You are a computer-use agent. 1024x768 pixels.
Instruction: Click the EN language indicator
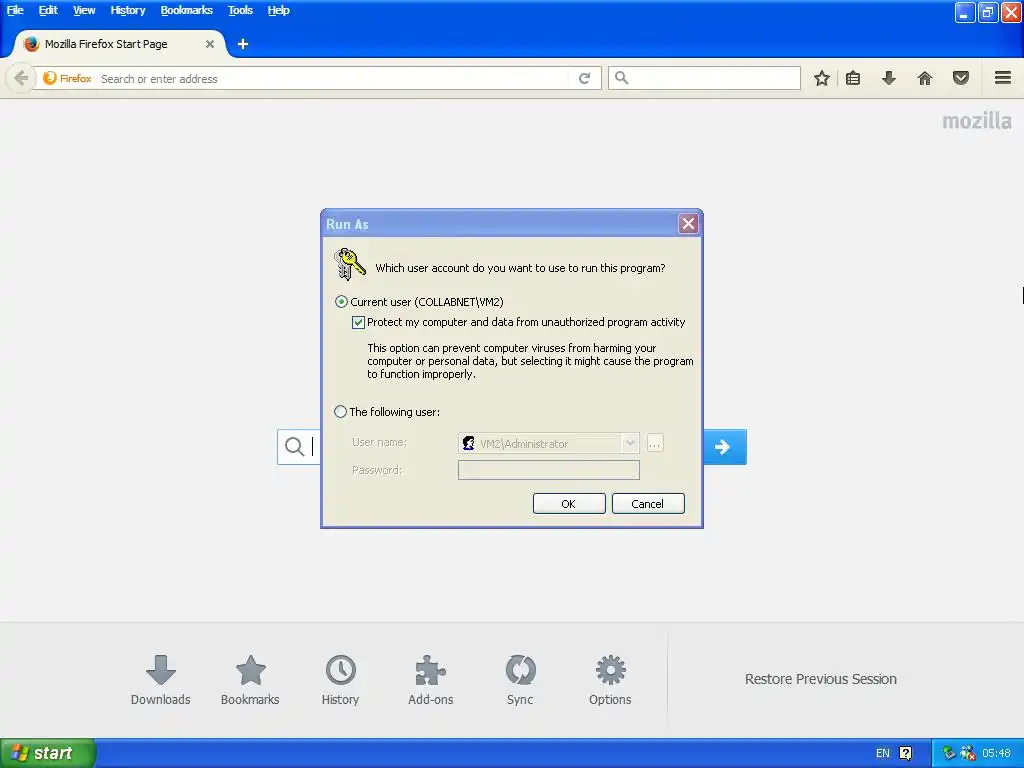coord(882,753)
